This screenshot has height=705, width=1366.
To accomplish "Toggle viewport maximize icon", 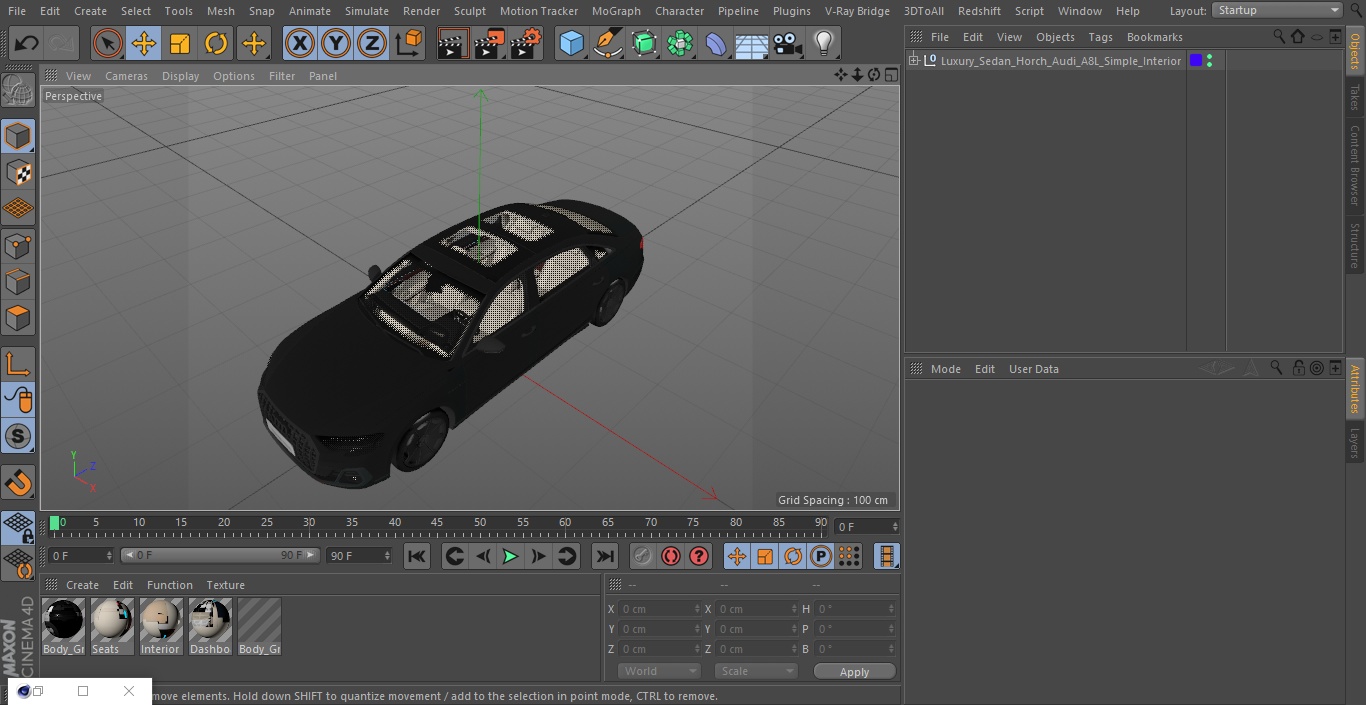I will (891, 75).
